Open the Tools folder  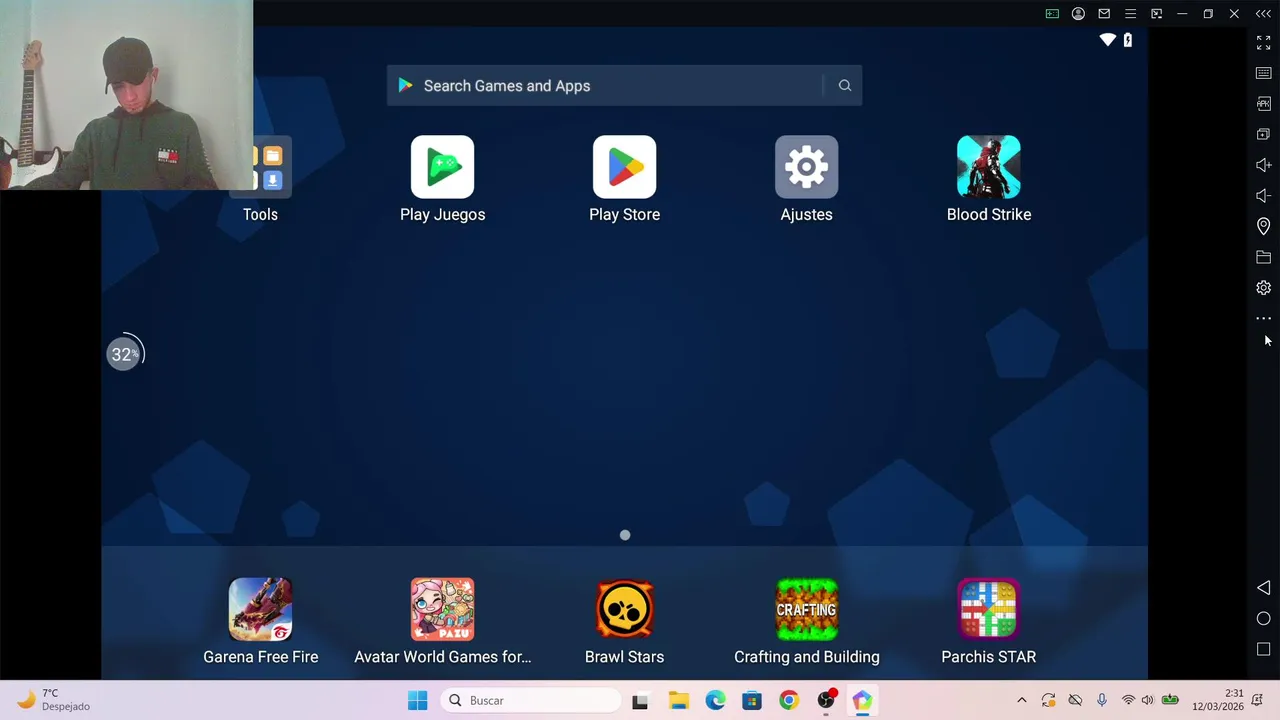coord(270,167)
